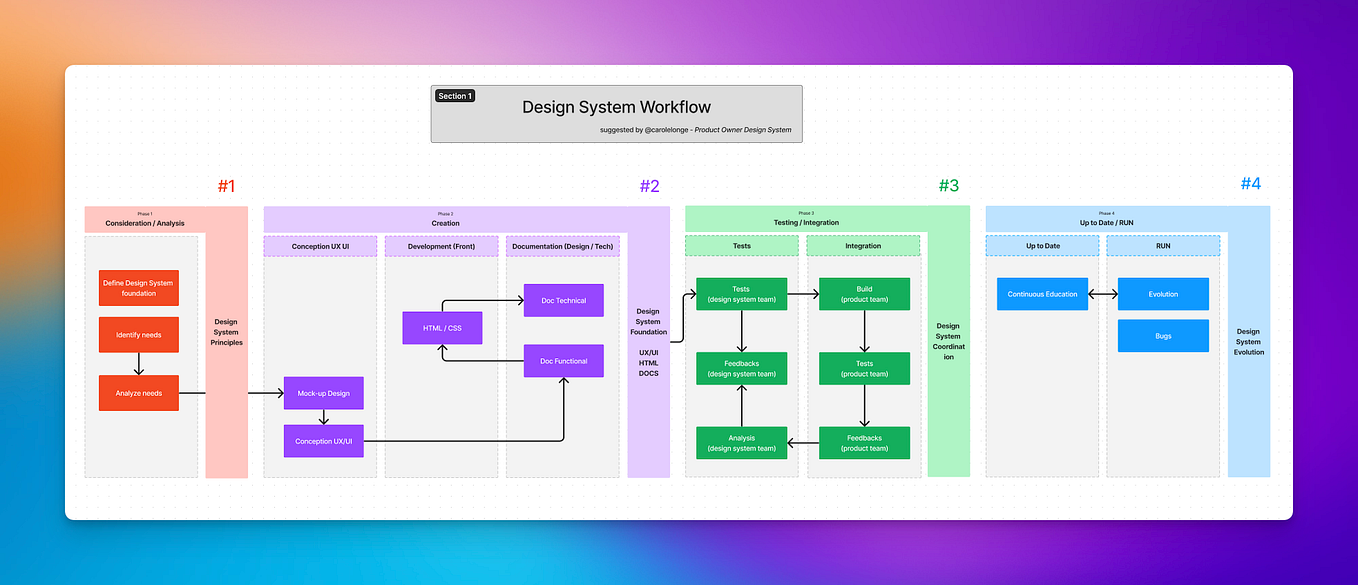Click the orange Analyze needs swatch
Screen dimensions: 1358x585
click(138, 392)
